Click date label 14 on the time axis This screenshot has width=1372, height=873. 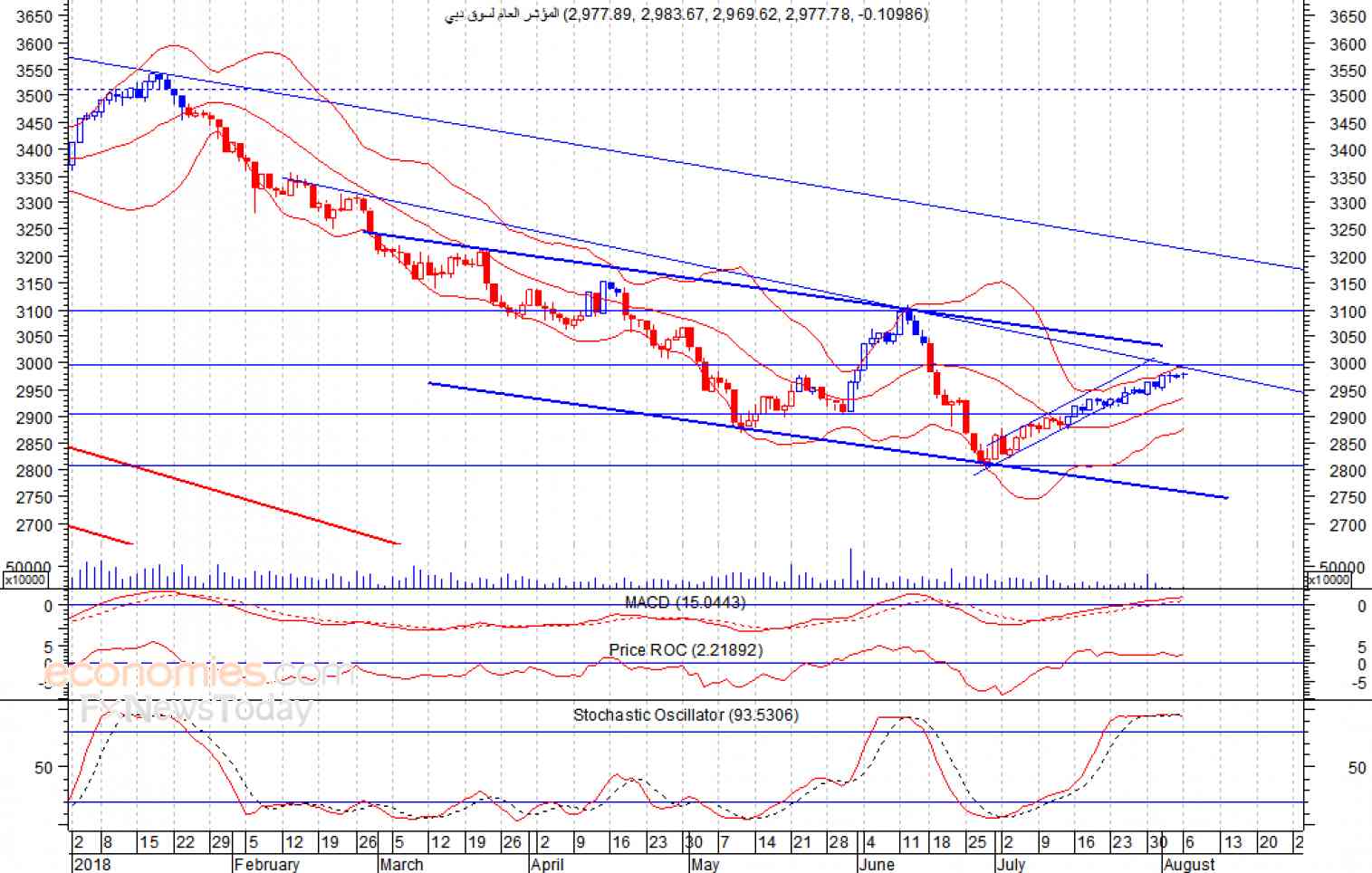pos(766,842)
